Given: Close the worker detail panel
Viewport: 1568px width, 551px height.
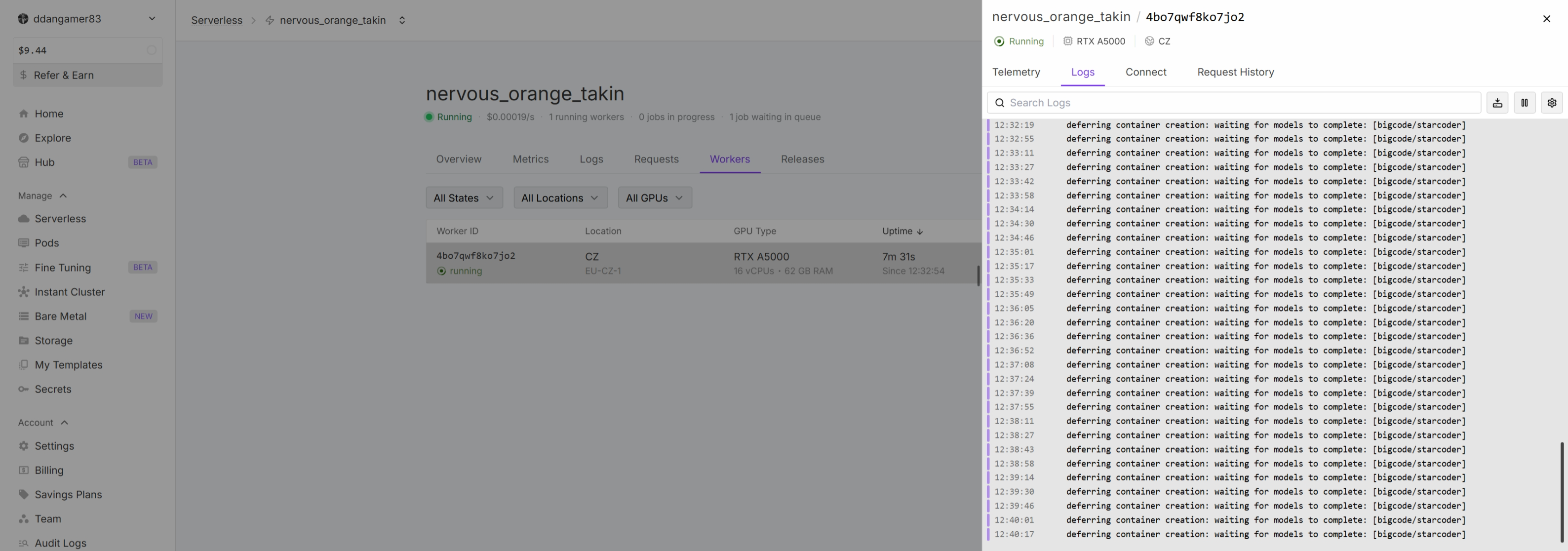Looking at the screenshot, I should coord(1546,19).
